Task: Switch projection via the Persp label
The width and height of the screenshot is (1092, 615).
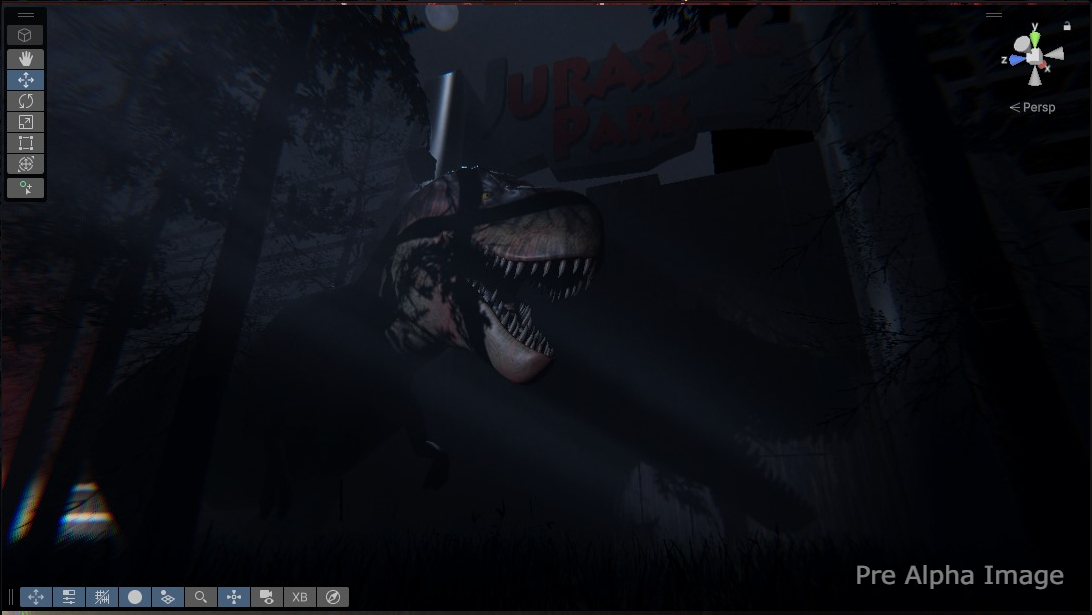Action: tap(1032, 107)
